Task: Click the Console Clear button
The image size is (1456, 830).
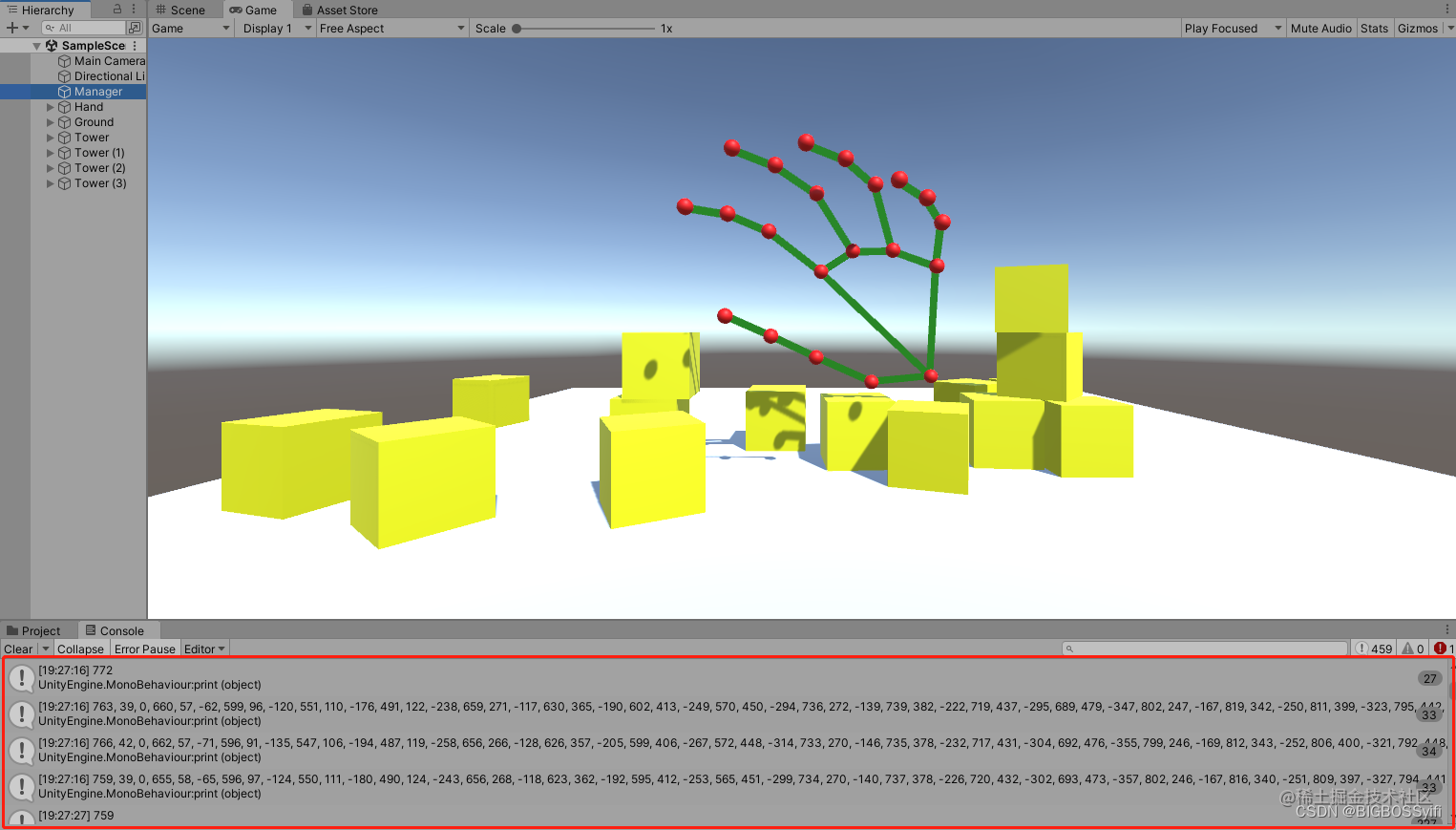Action: click(x=18, y=649)
